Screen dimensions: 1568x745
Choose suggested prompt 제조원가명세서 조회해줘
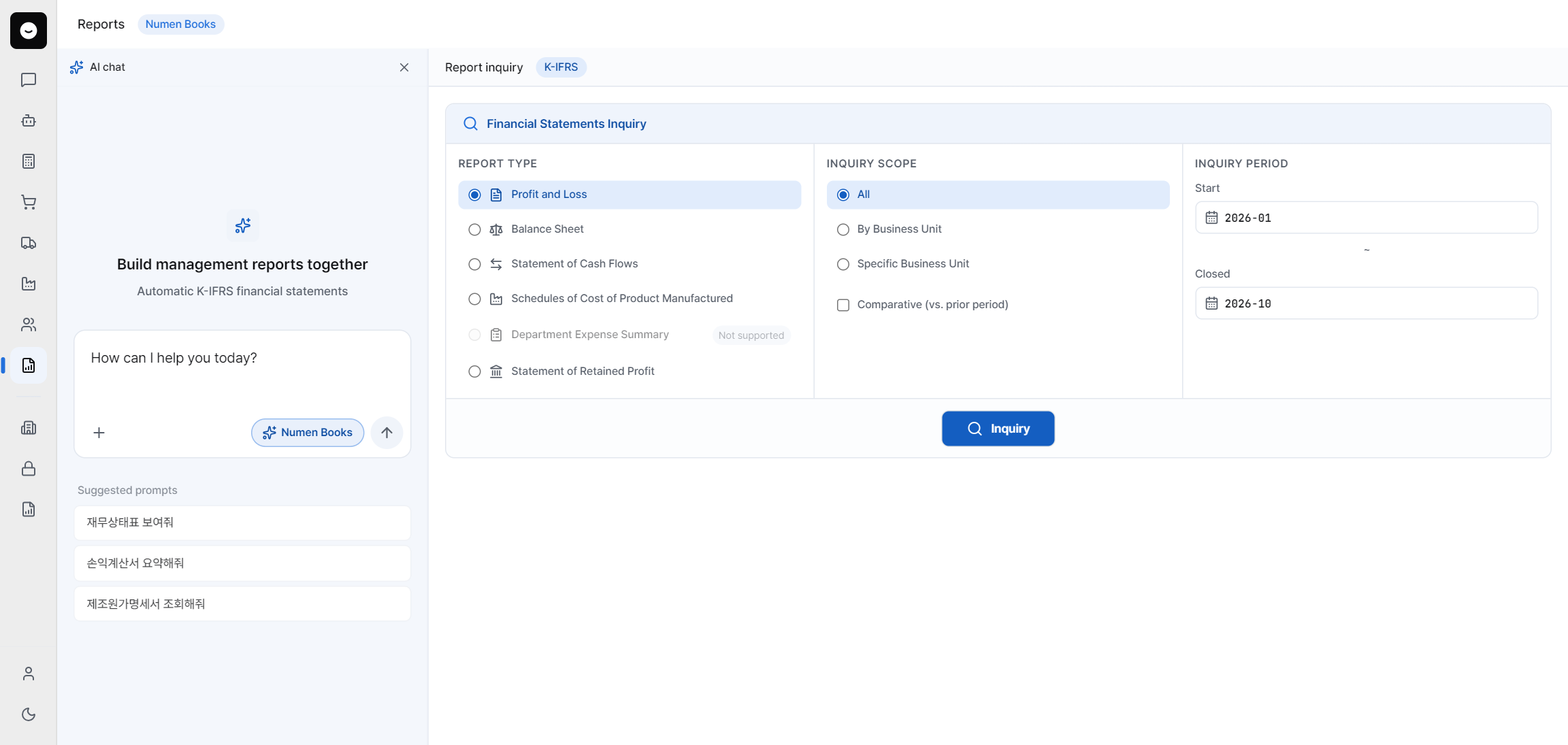tap(242, 603)
